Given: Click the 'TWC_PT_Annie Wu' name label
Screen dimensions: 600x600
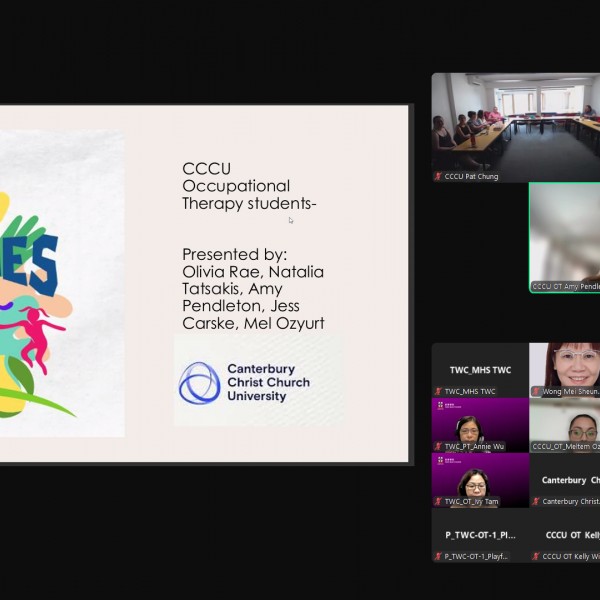Looking at the screenshot, I should click(474, 447).
